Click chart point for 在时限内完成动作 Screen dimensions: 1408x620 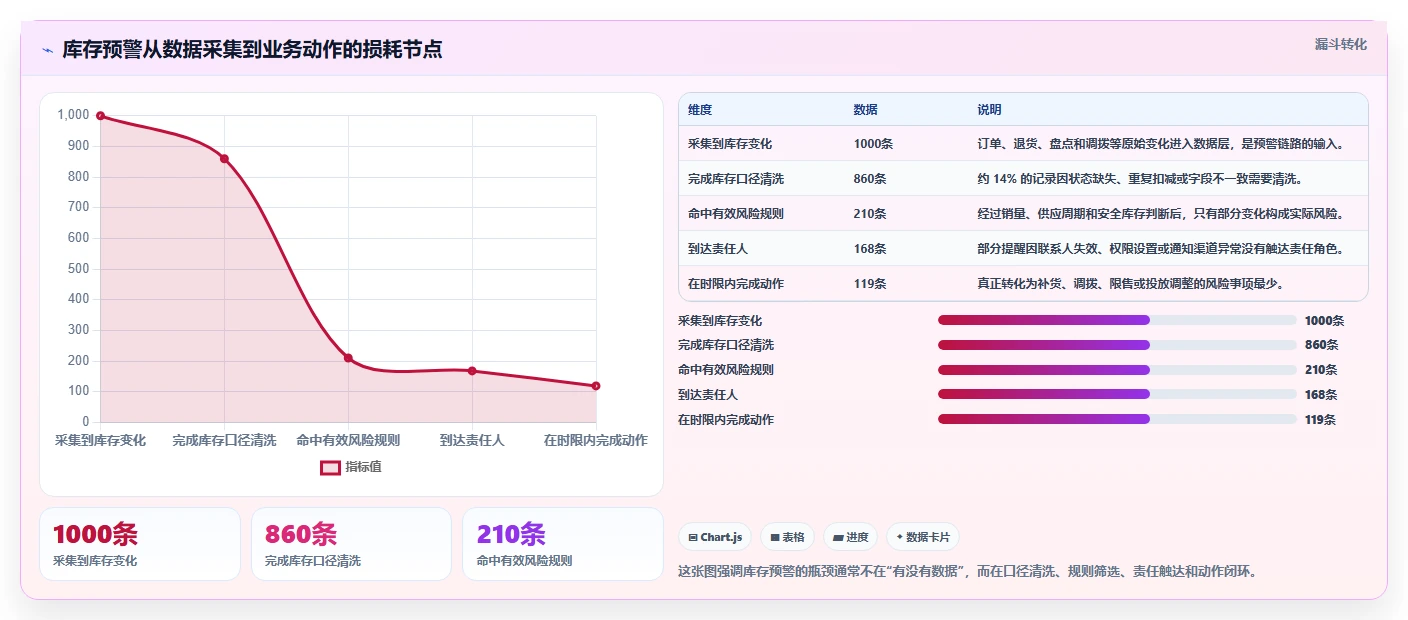point(596,386)
